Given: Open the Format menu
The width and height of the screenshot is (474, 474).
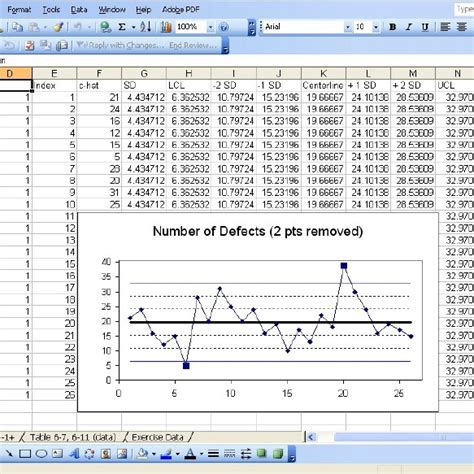Looking at the screenshot, I should (x=19, y=10).
